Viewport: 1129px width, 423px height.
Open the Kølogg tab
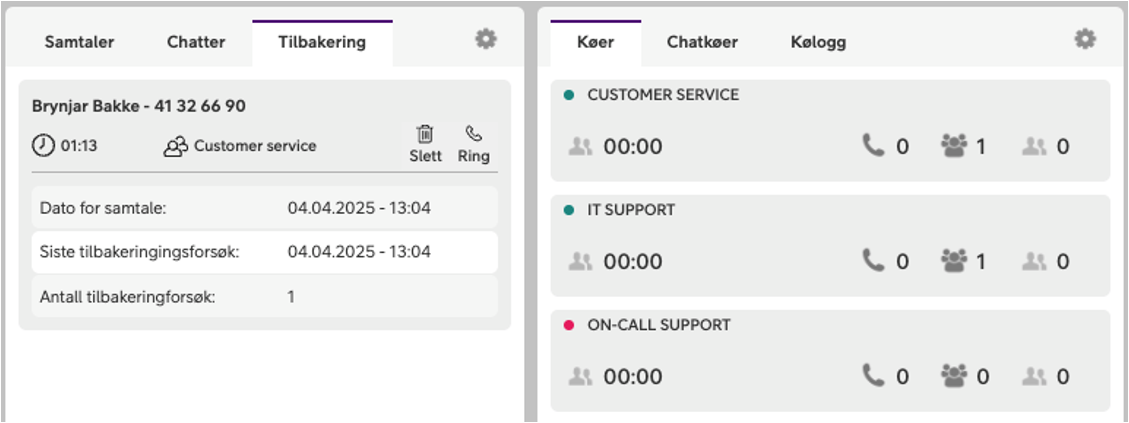click(818, 43)
